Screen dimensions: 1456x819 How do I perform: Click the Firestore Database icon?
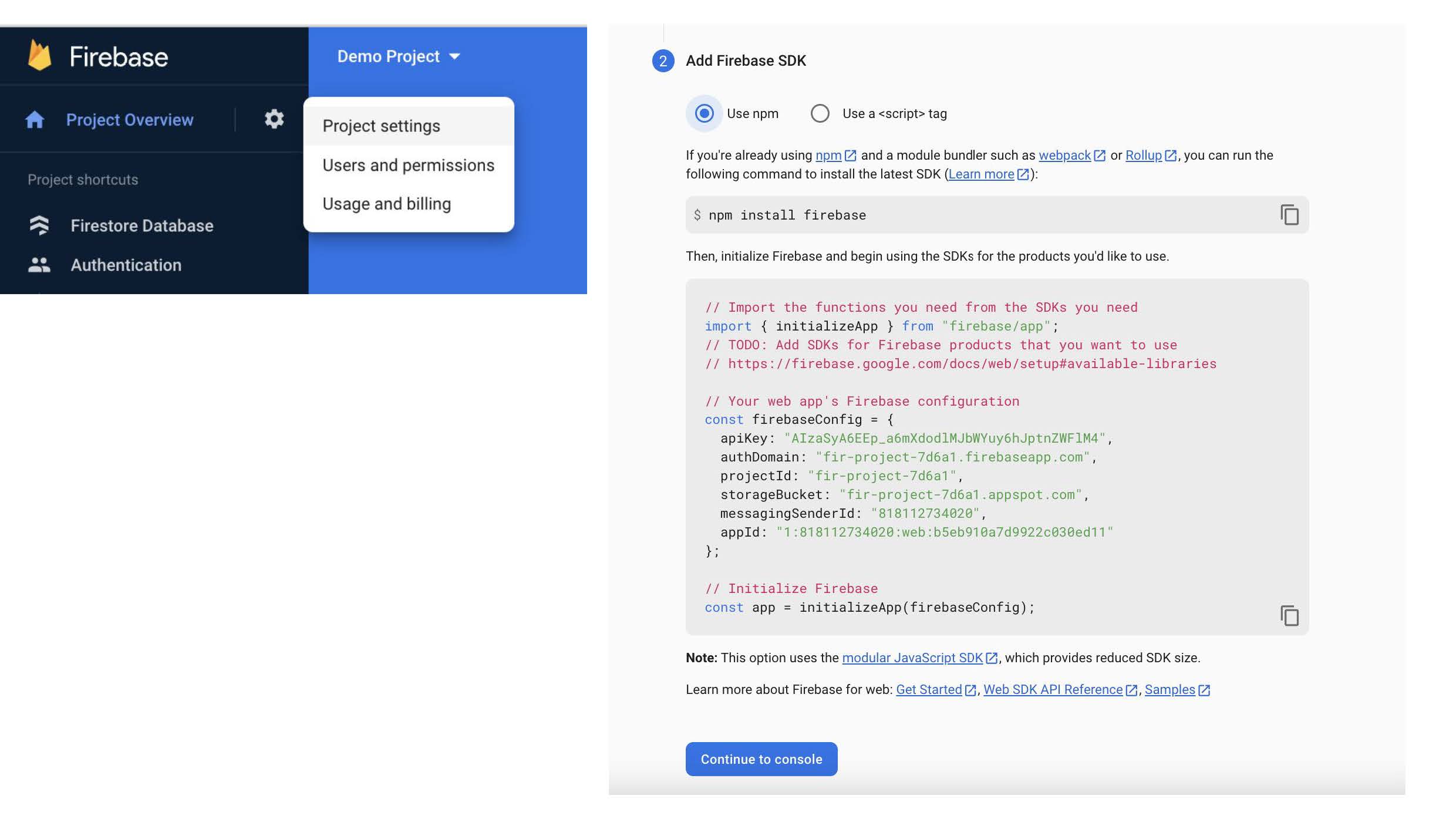tap(39, 225)
